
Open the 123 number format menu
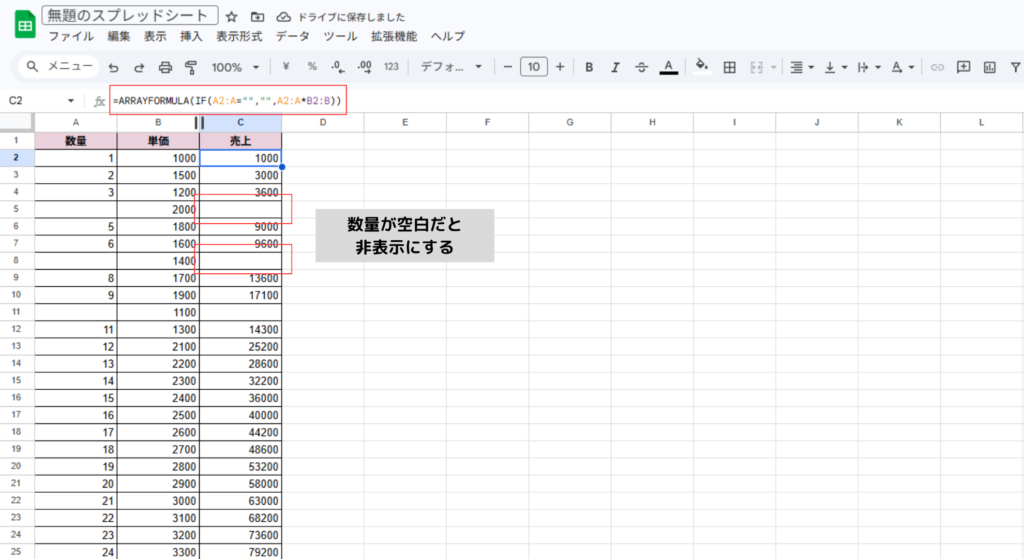coord(391,67)
